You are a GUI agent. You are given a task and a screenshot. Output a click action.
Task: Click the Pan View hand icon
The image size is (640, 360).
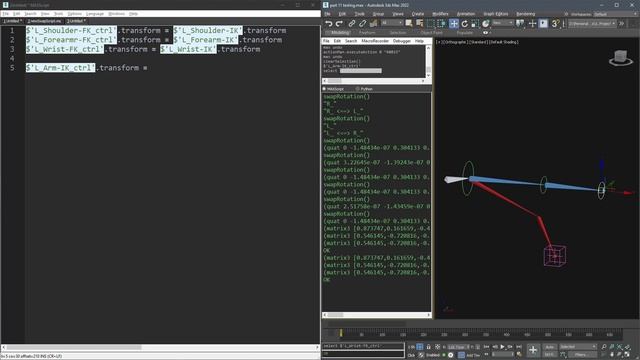tap(612, 354)
